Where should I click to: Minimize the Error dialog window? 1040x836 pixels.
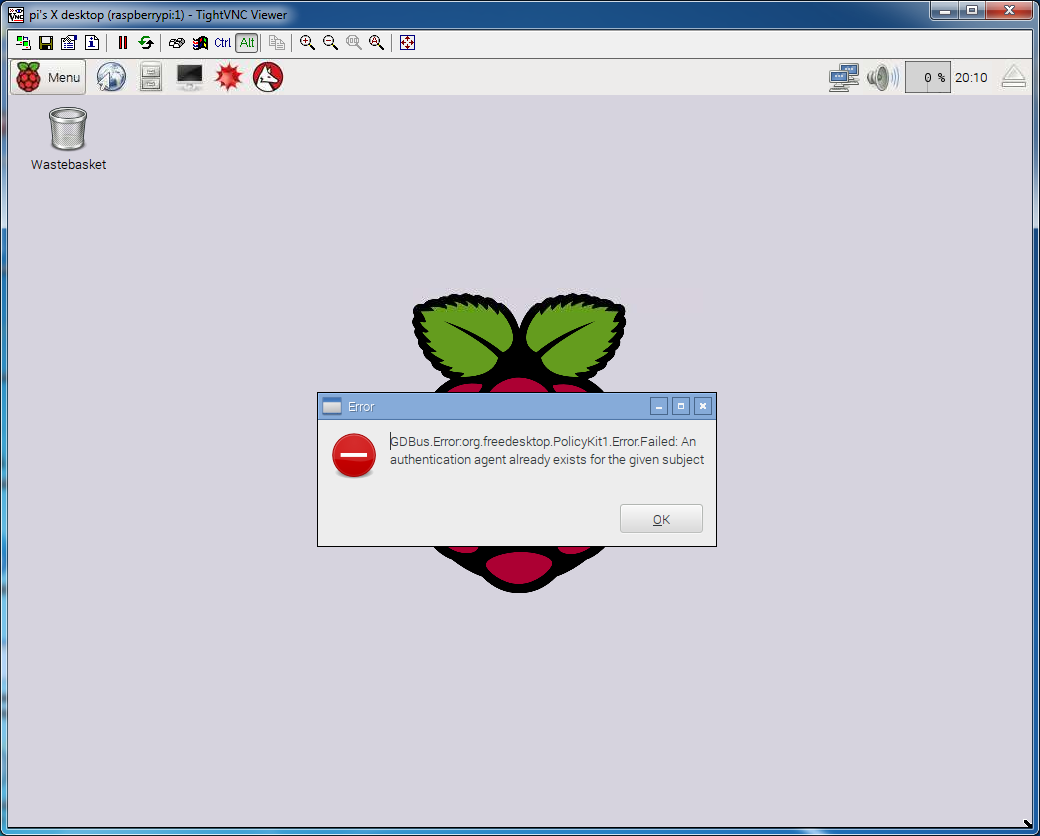[659, 406]
